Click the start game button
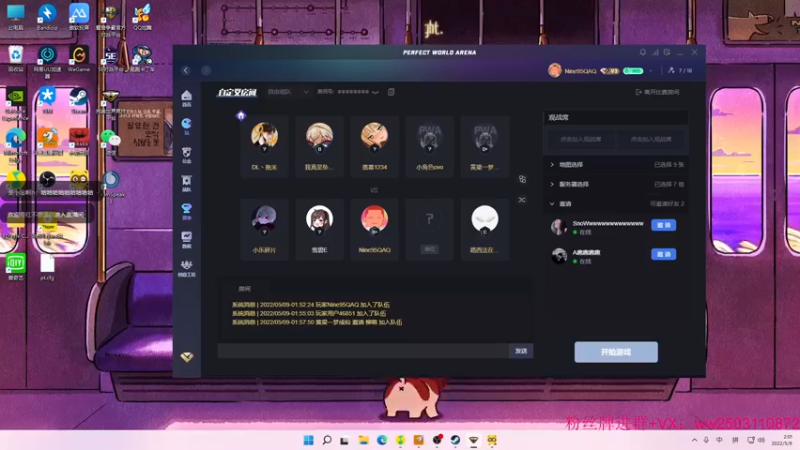The image size is (800, 450). pyautogui.click(x=616, y=352)
